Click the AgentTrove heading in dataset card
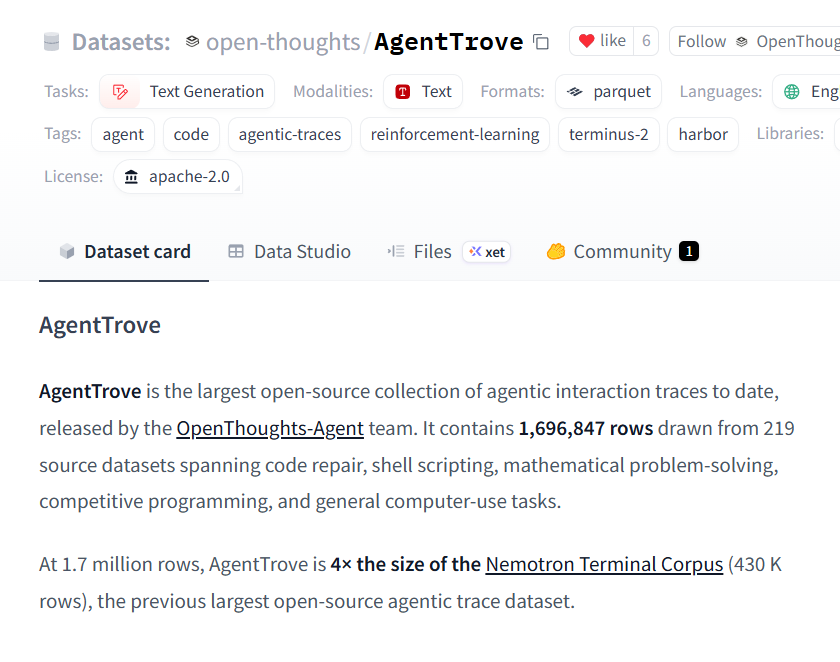840x662 pixels. coord(100,325)
